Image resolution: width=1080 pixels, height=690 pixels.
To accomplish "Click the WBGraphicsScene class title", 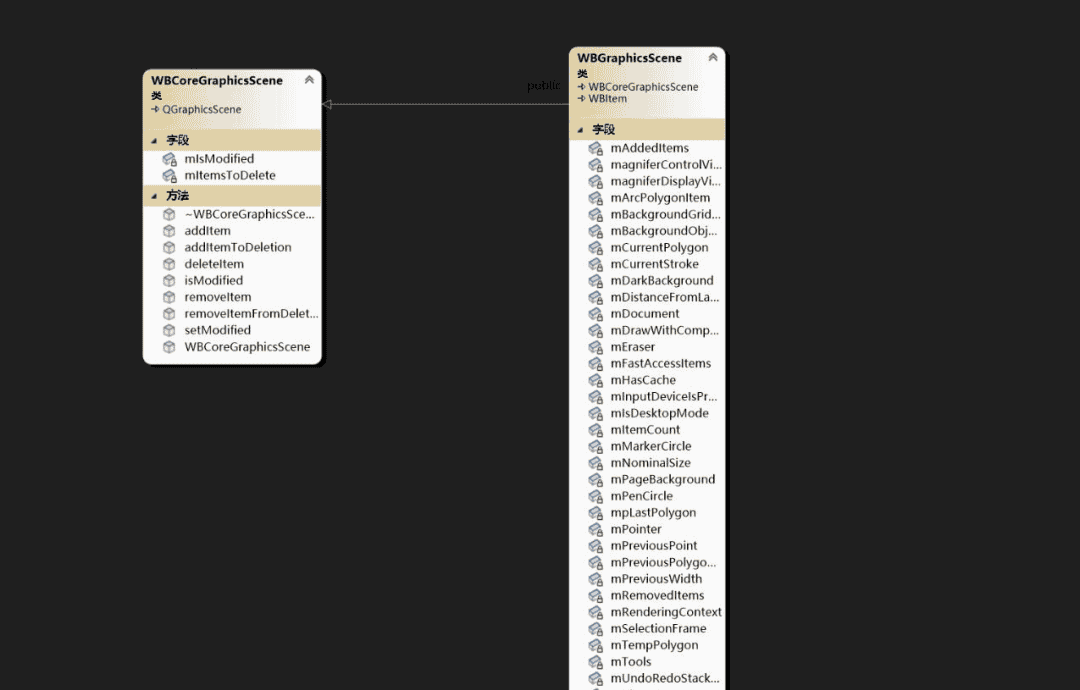I will (x=629, y=58).
